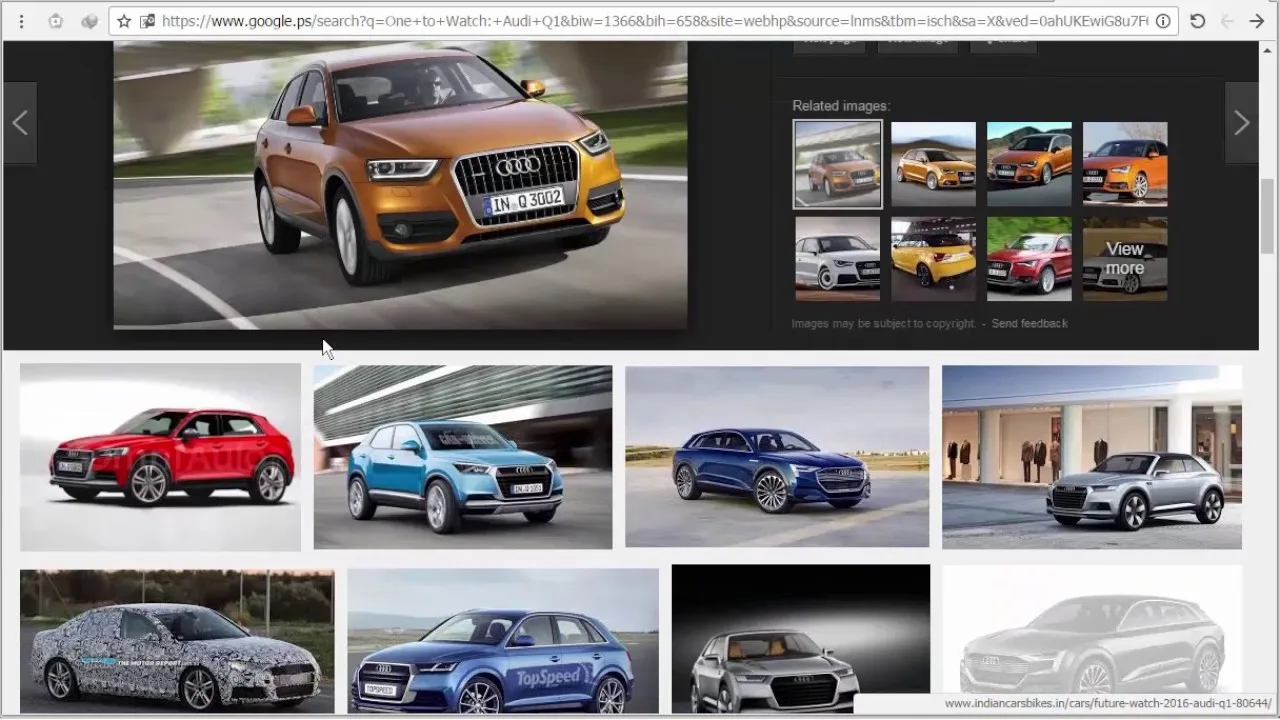Show next image with right arrow
The height and width of the screenshot is (720, 1280).
click(1242, 123)
